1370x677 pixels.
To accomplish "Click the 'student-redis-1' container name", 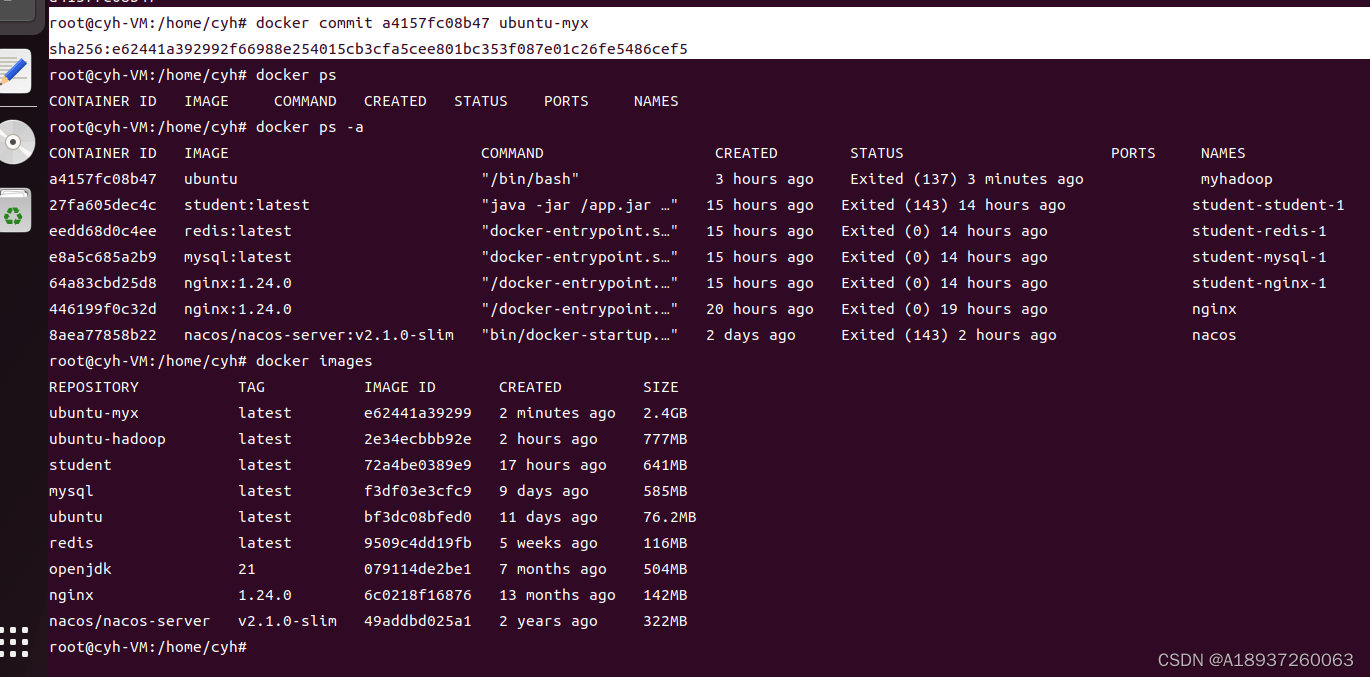I will (1259, 231).
